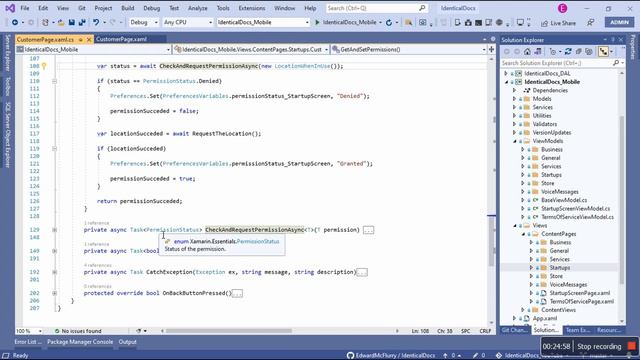
Task: Click the New Project toolbar icon
Action: [x=45, y=22]
